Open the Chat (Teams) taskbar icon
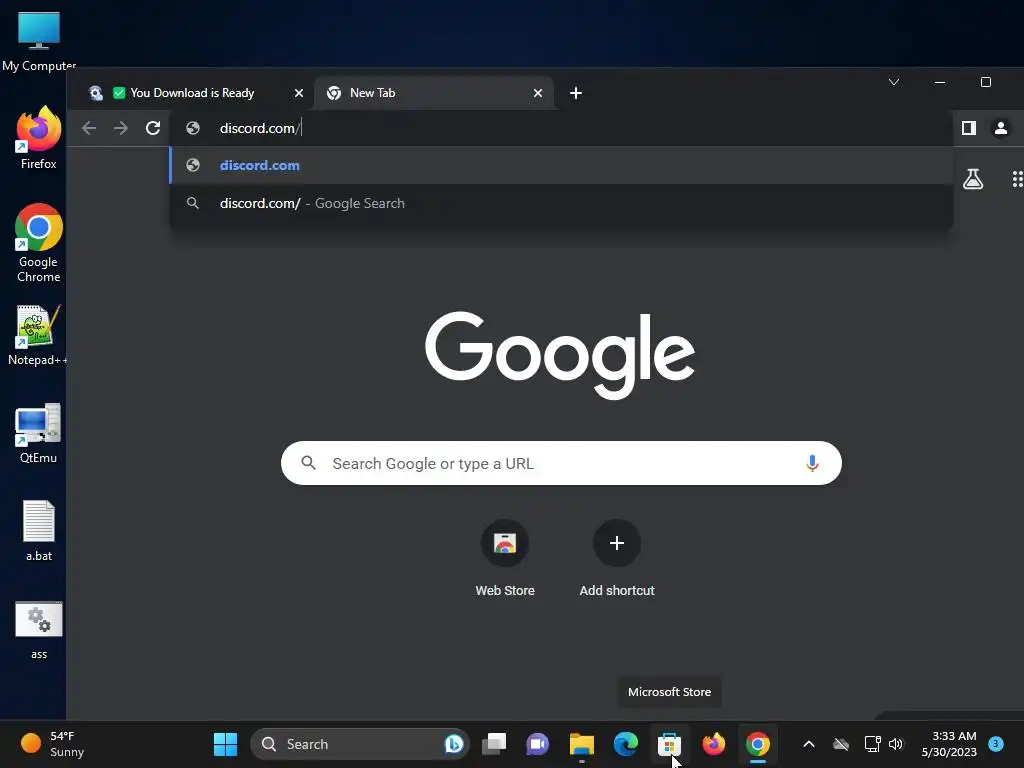Viewport: 1024px width, 768px height. tap(537, 744)
